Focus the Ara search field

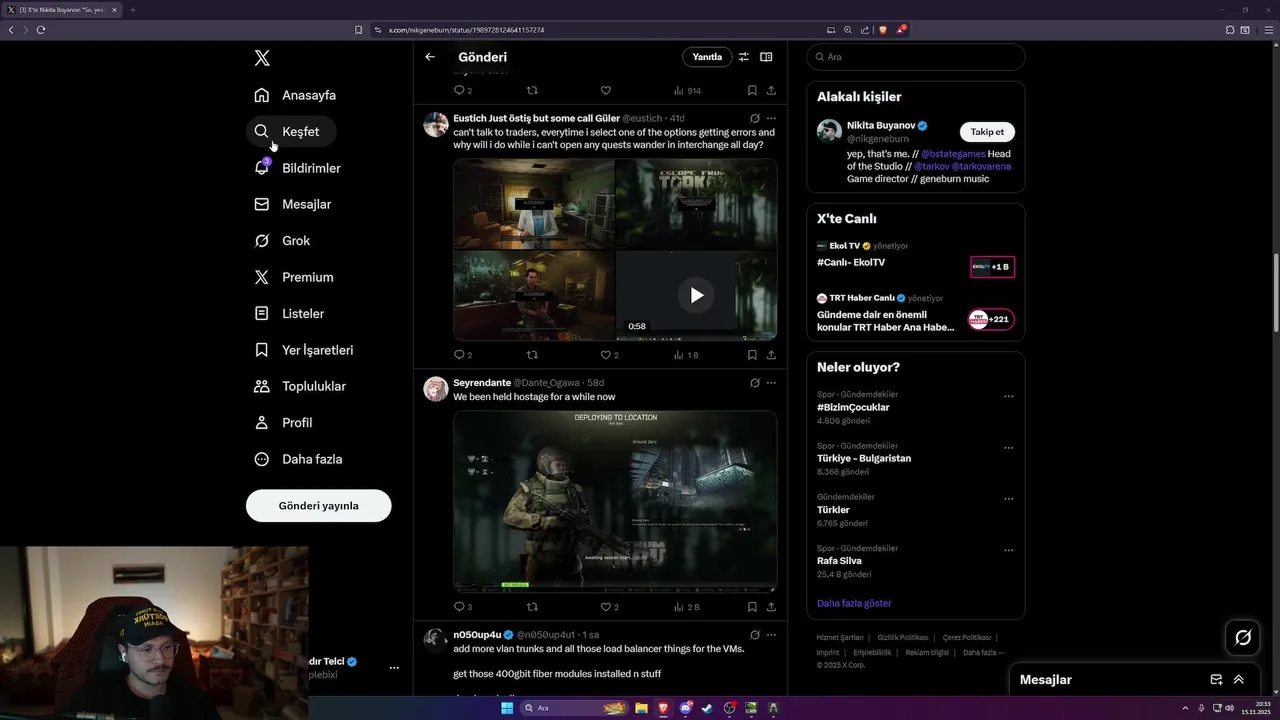point(915,57)
